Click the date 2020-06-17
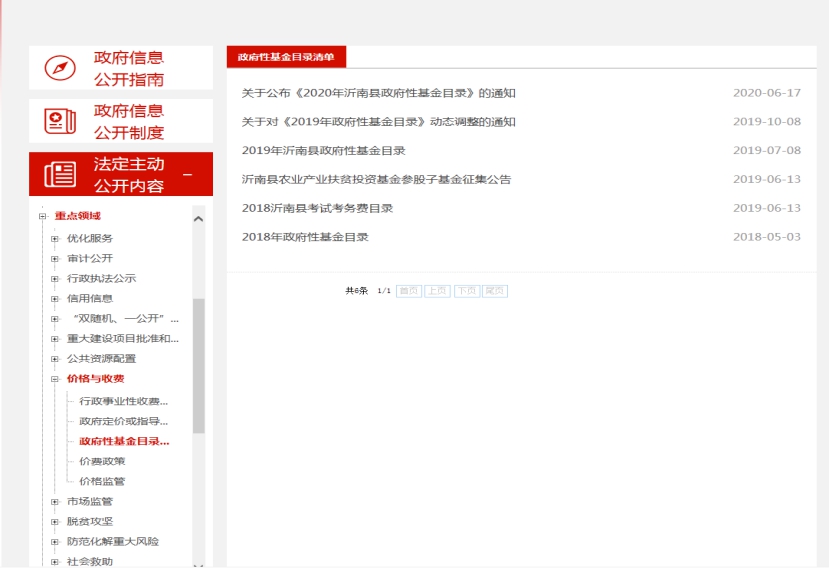The image size is (830, 568). tap(766, 93)
